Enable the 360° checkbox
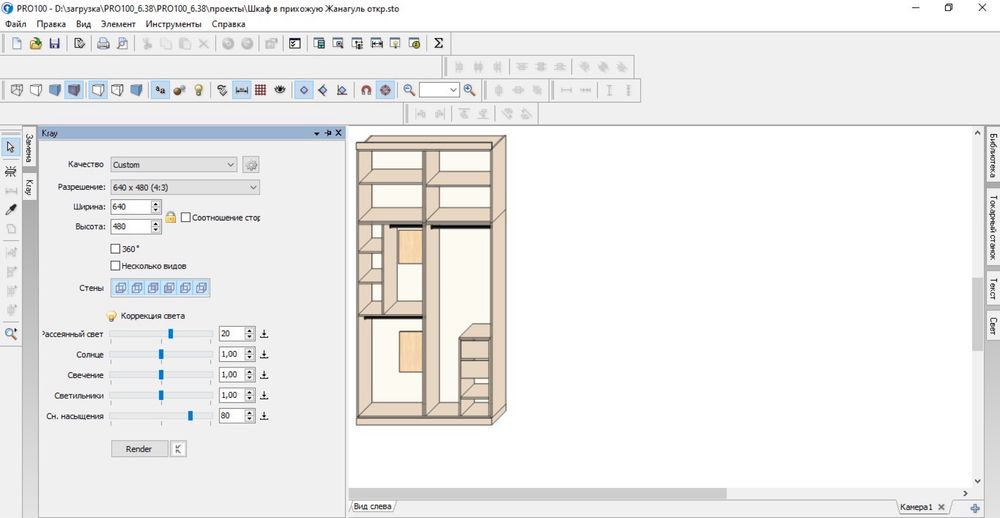 pos(115,249)
